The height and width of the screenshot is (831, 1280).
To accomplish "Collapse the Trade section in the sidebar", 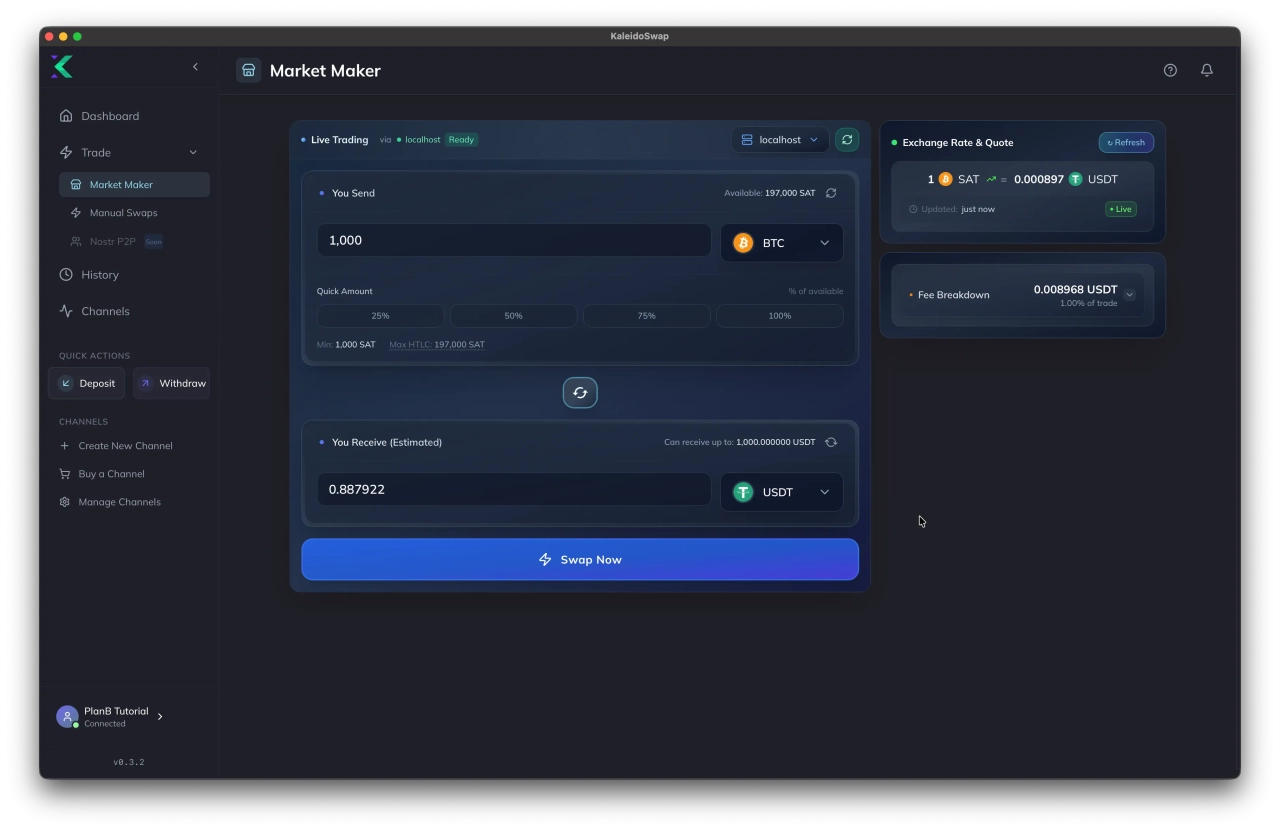I will coord(193,152).
